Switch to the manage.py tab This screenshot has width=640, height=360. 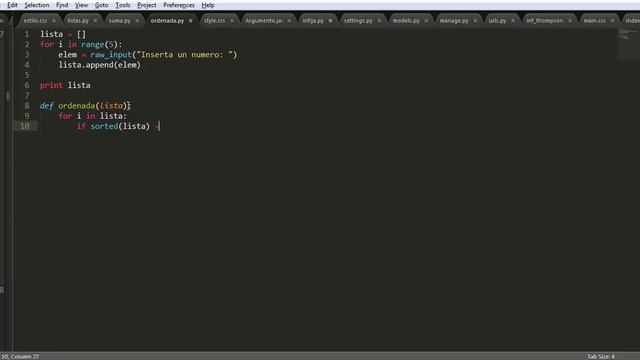click(454, 20)
